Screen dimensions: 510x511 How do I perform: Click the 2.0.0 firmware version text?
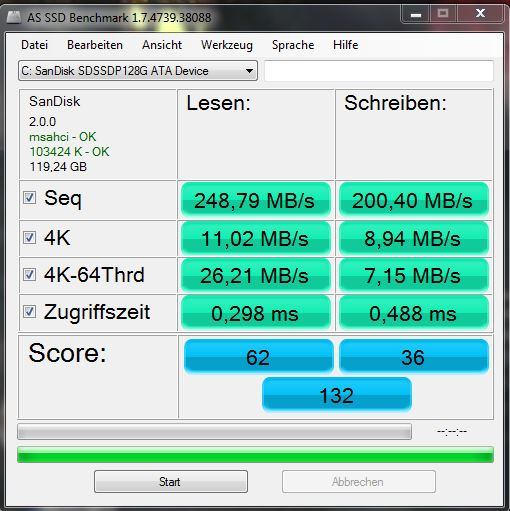tap(42, 122)
